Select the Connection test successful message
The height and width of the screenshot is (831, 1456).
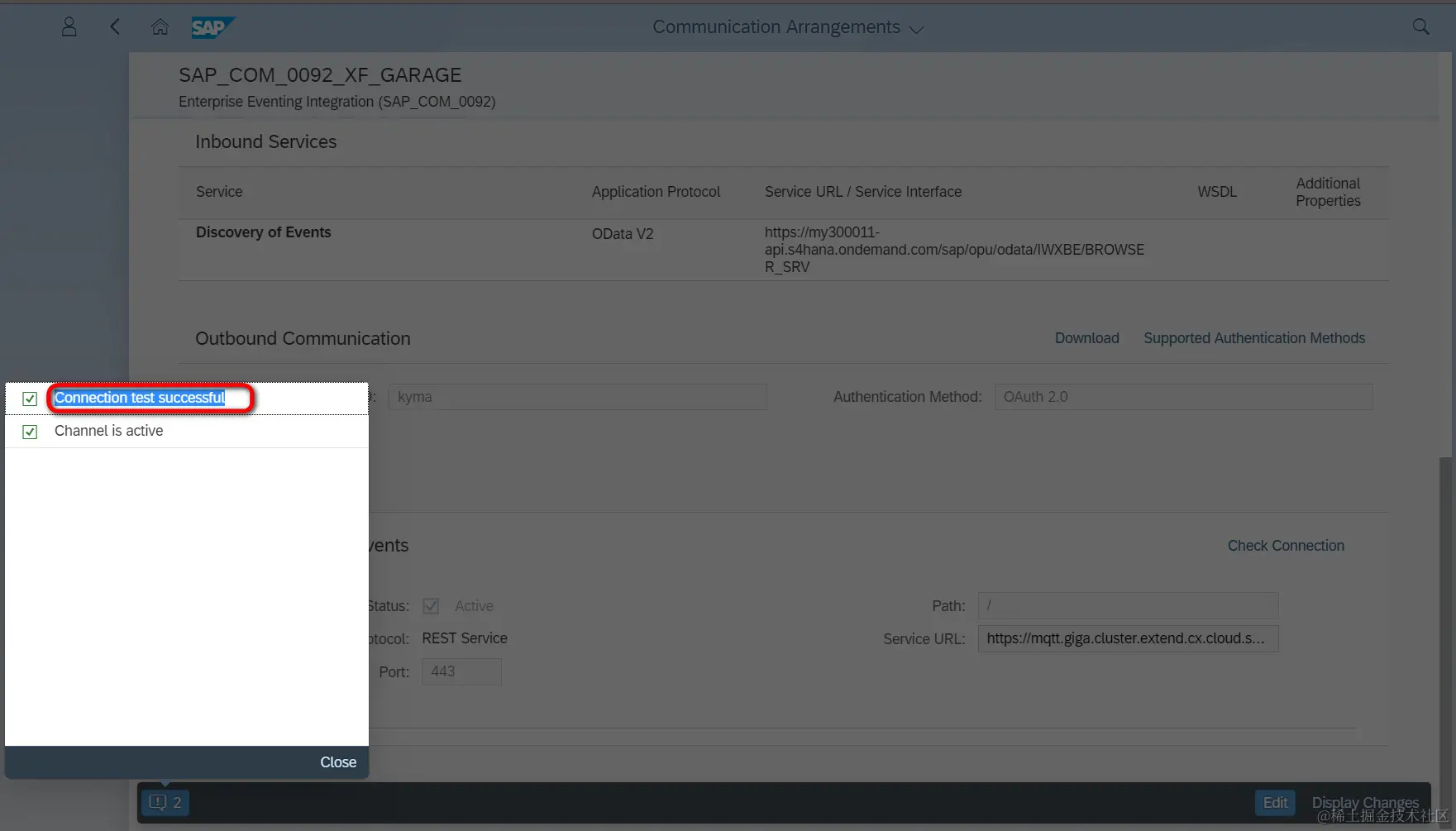tap(187, 399)
